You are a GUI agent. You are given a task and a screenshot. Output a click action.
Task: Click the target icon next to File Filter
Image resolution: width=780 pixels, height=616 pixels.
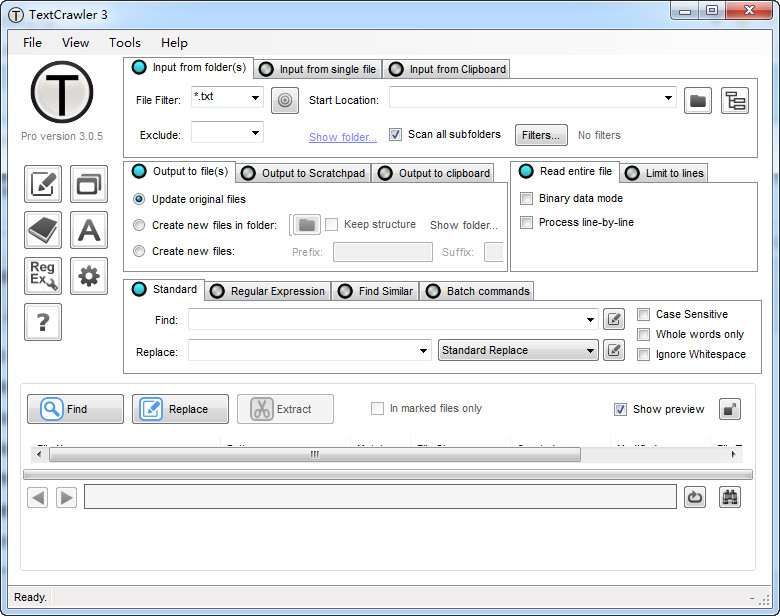point(285,101)
